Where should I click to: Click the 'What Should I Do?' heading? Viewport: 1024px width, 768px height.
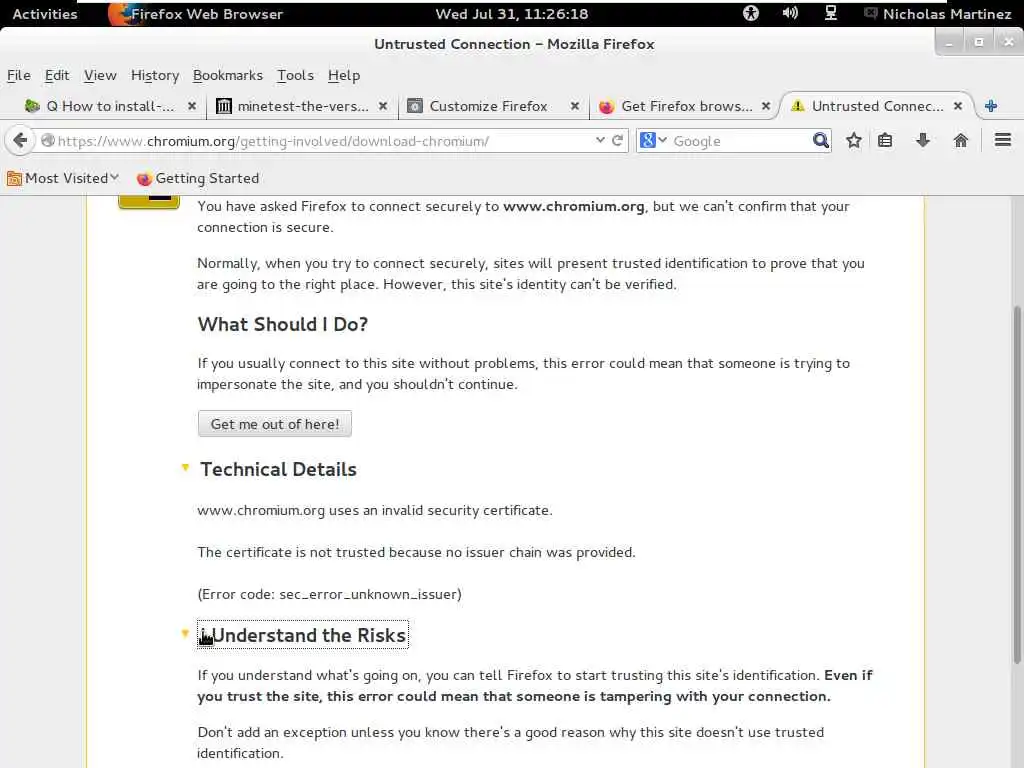[283, 324]
